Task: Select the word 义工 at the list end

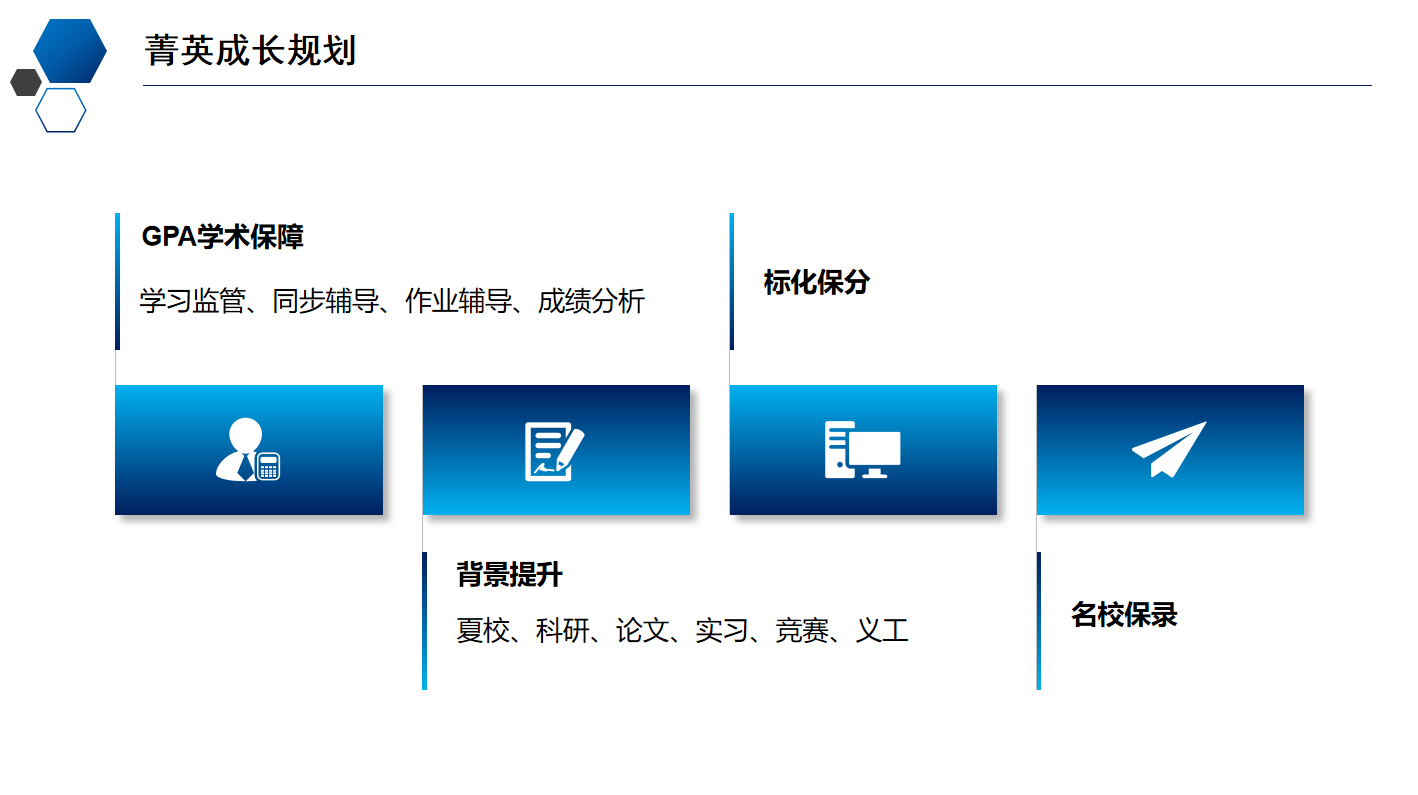Action: pos(882,631)
